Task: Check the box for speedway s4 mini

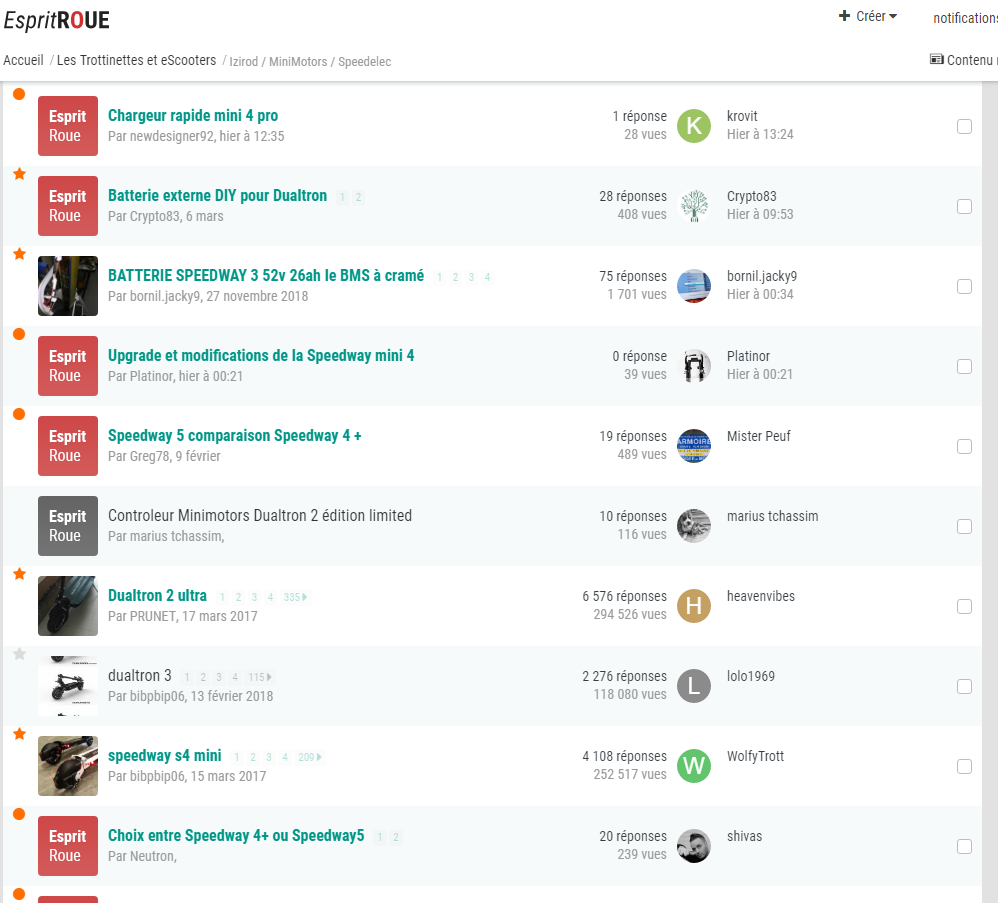Action: click(964, 766)
